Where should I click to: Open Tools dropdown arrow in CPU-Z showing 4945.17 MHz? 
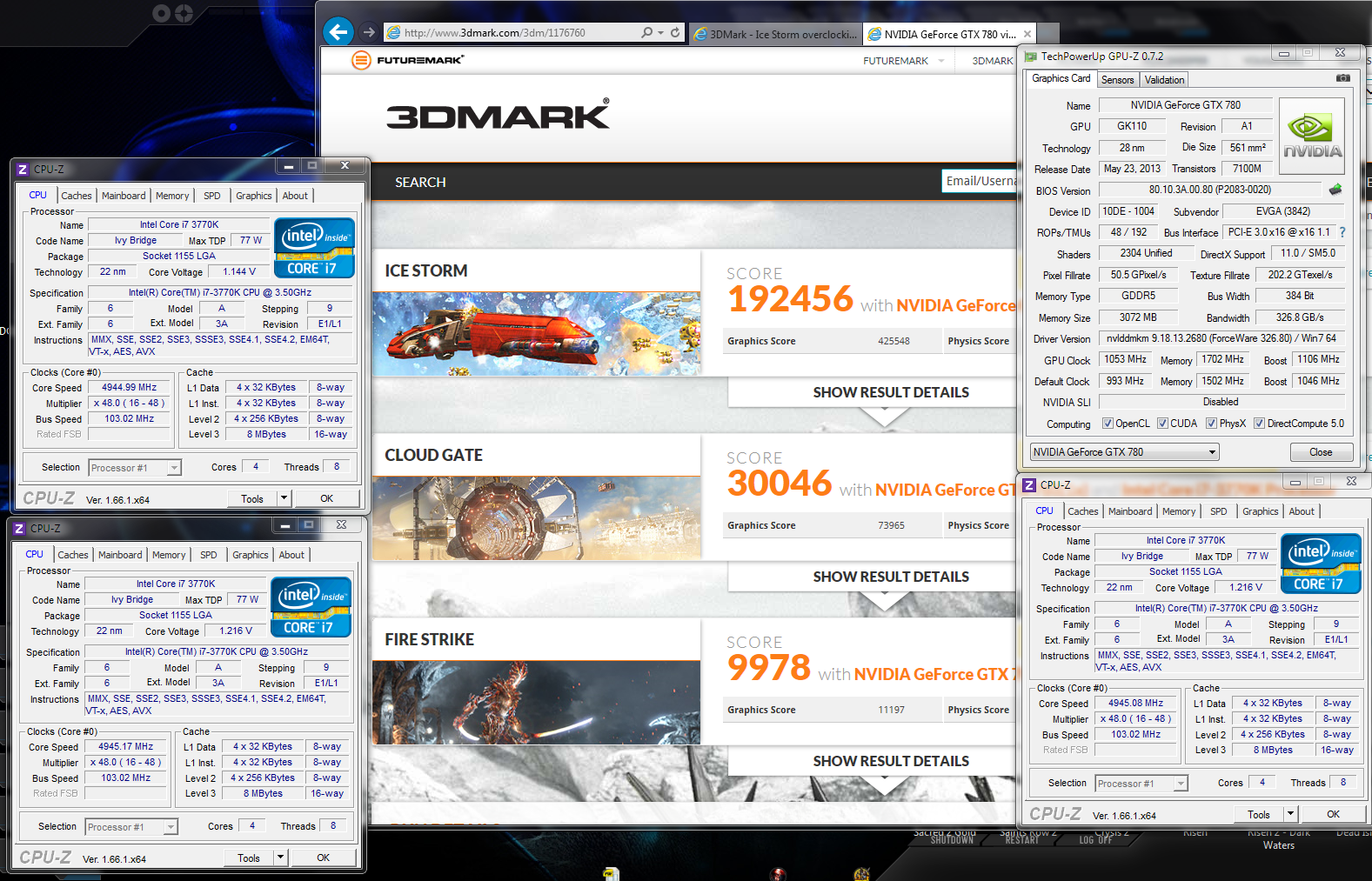(280, 858)
